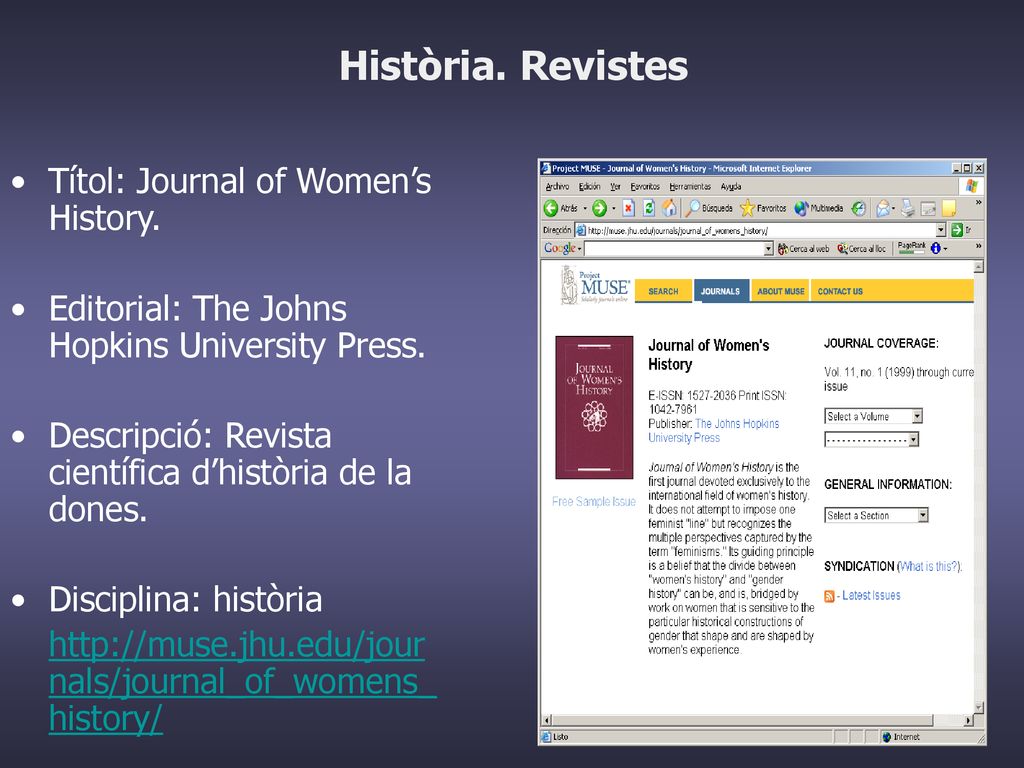Screen dimensions: 1024x768
Task: Expand the Forward button history dropdown arrow
Action: coord(613,208)
